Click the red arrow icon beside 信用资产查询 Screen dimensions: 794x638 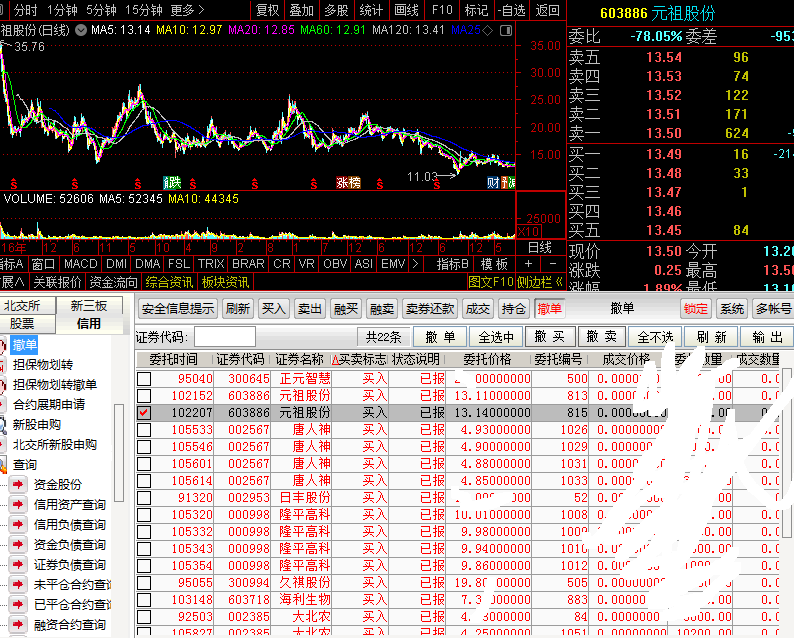pos(18,504)
